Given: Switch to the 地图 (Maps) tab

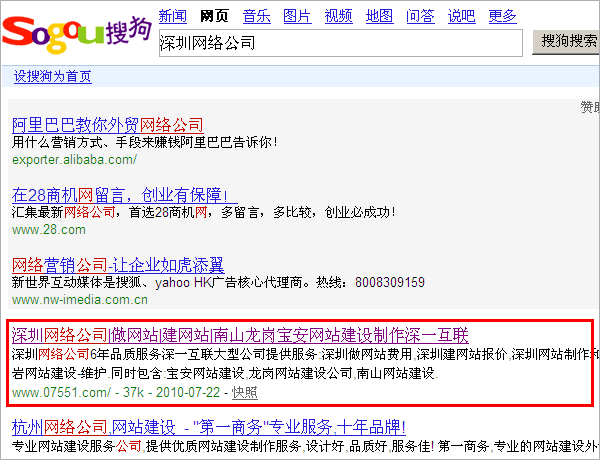Looking at the screenshot, I should [379, 15].
